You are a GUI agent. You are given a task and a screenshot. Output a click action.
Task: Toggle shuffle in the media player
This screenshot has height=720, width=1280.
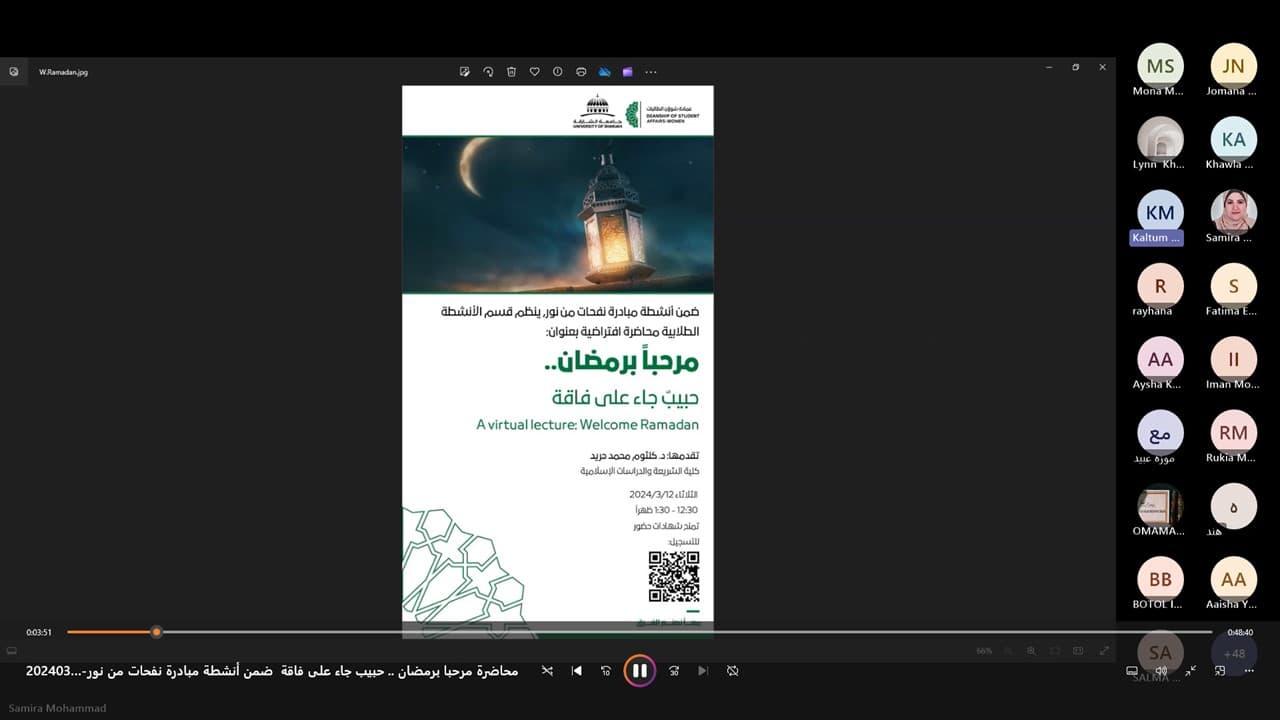[547, 671]
